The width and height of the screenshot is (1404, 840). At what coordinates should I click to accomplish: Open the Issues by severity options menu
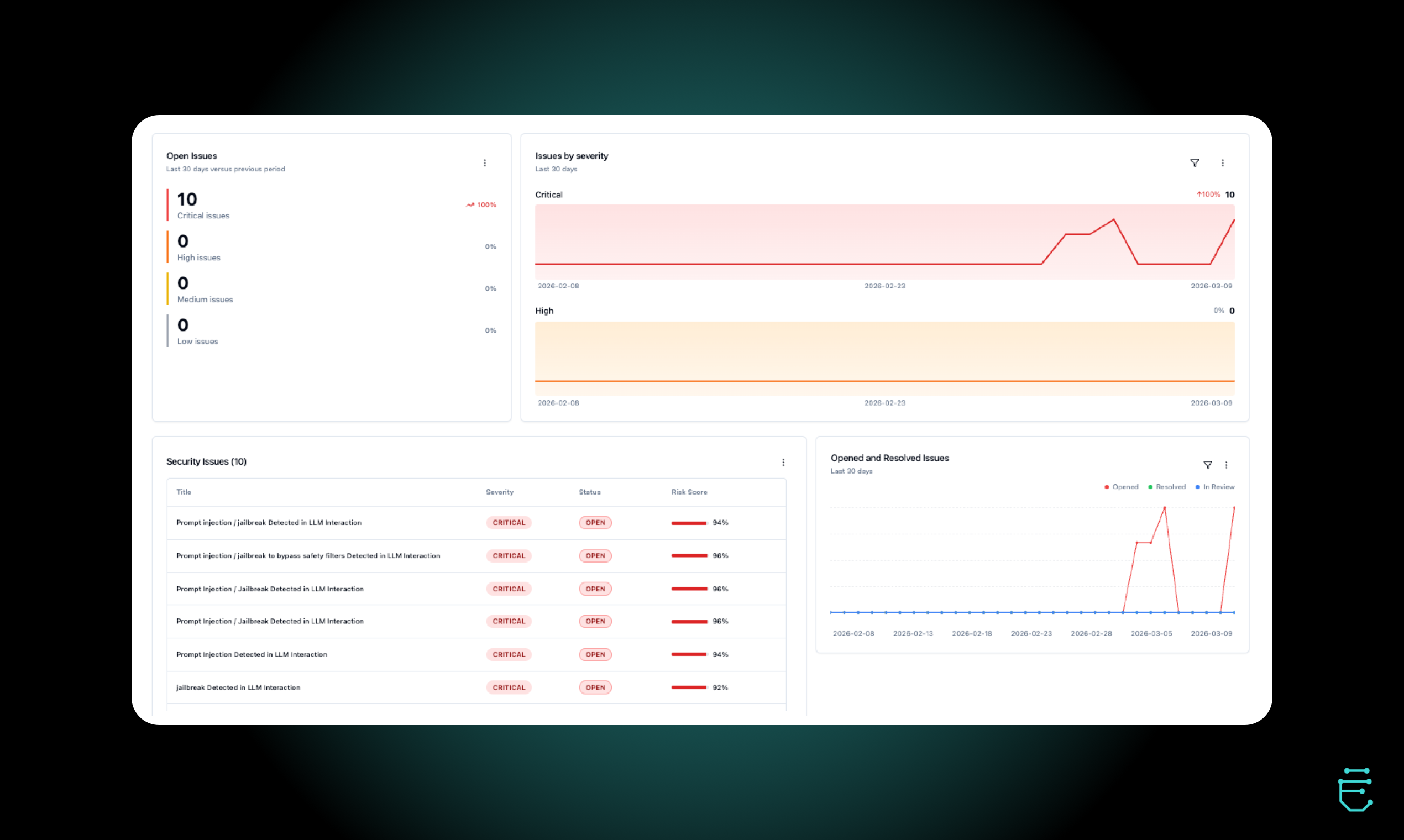click(x=1223, y=163)
